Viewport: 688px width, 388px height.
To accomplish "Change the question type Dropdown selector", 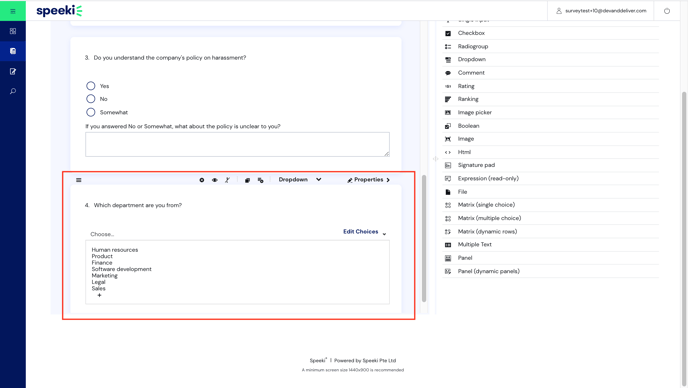I will (300, 180).
